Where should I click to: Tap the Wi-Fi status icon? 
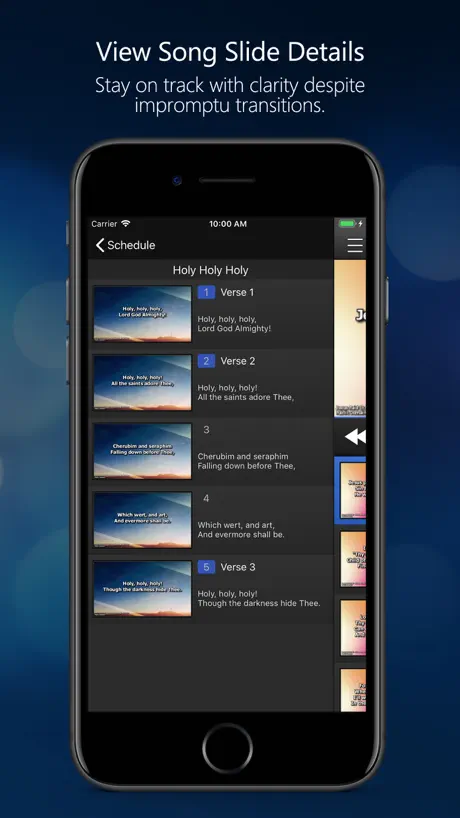click(x=126, y=223)
